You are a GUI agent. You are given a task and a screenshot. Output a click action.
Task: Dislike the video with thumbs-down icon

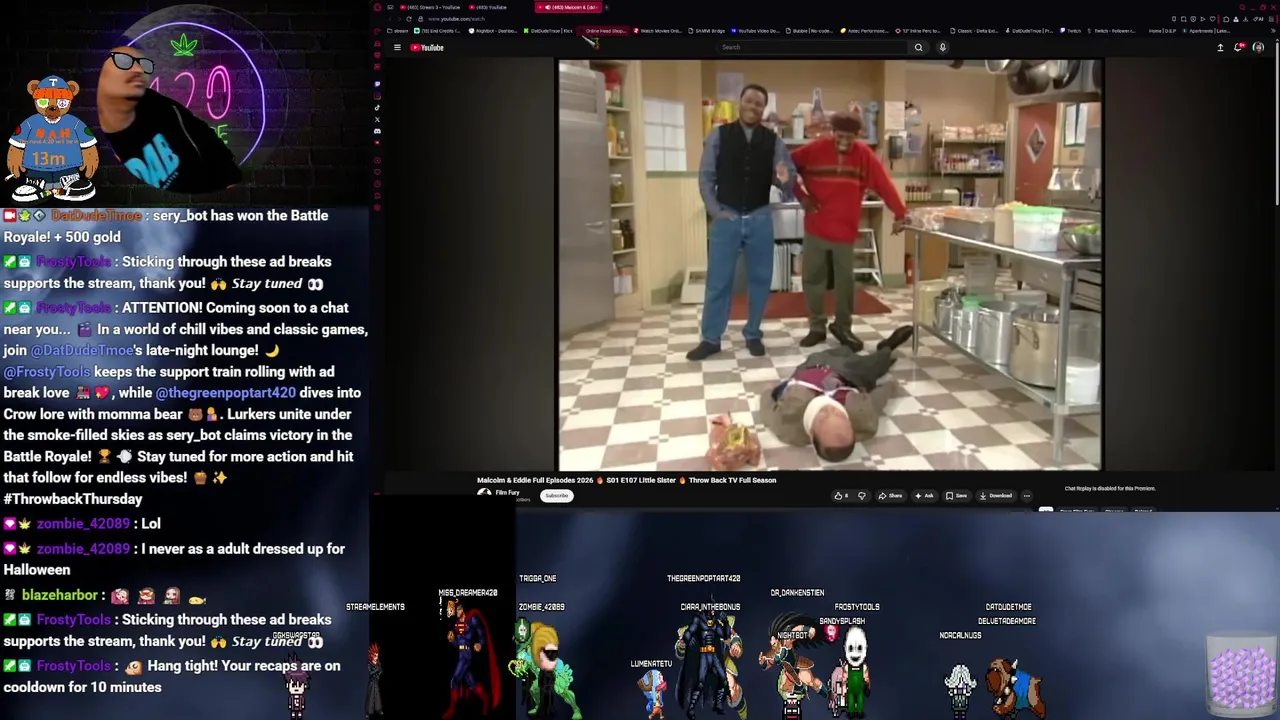[x=862, y=495]
